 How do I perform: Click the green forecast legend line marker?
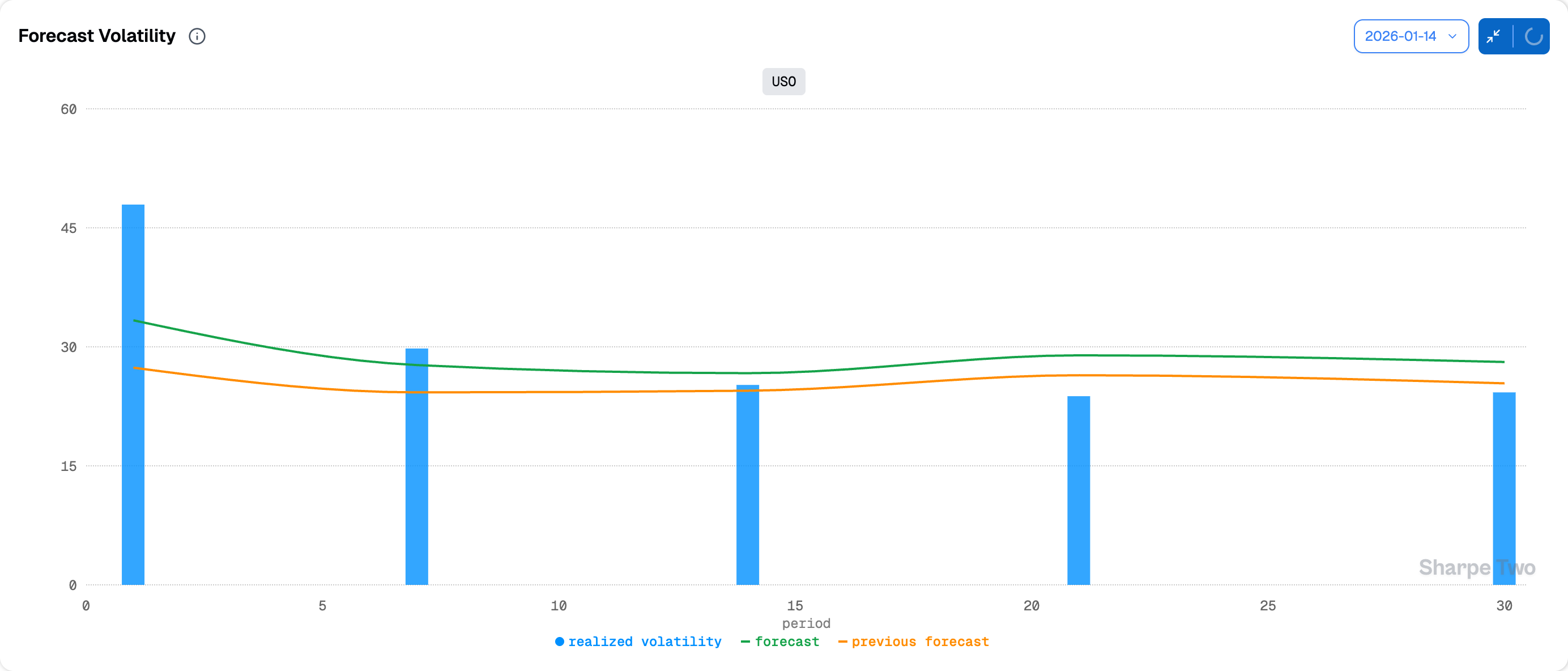click(x=745, y=641)
